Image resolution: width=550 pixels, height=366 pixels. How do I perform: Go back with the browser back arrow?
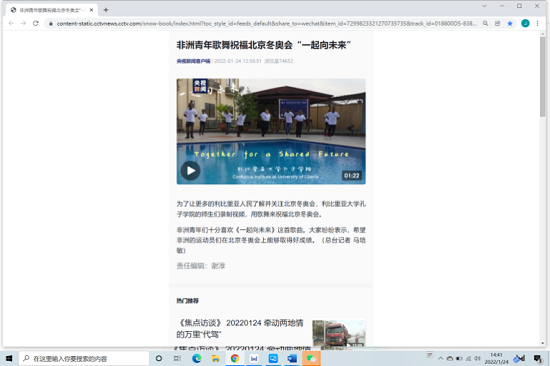pyautogui.click(x=11, y=24)
